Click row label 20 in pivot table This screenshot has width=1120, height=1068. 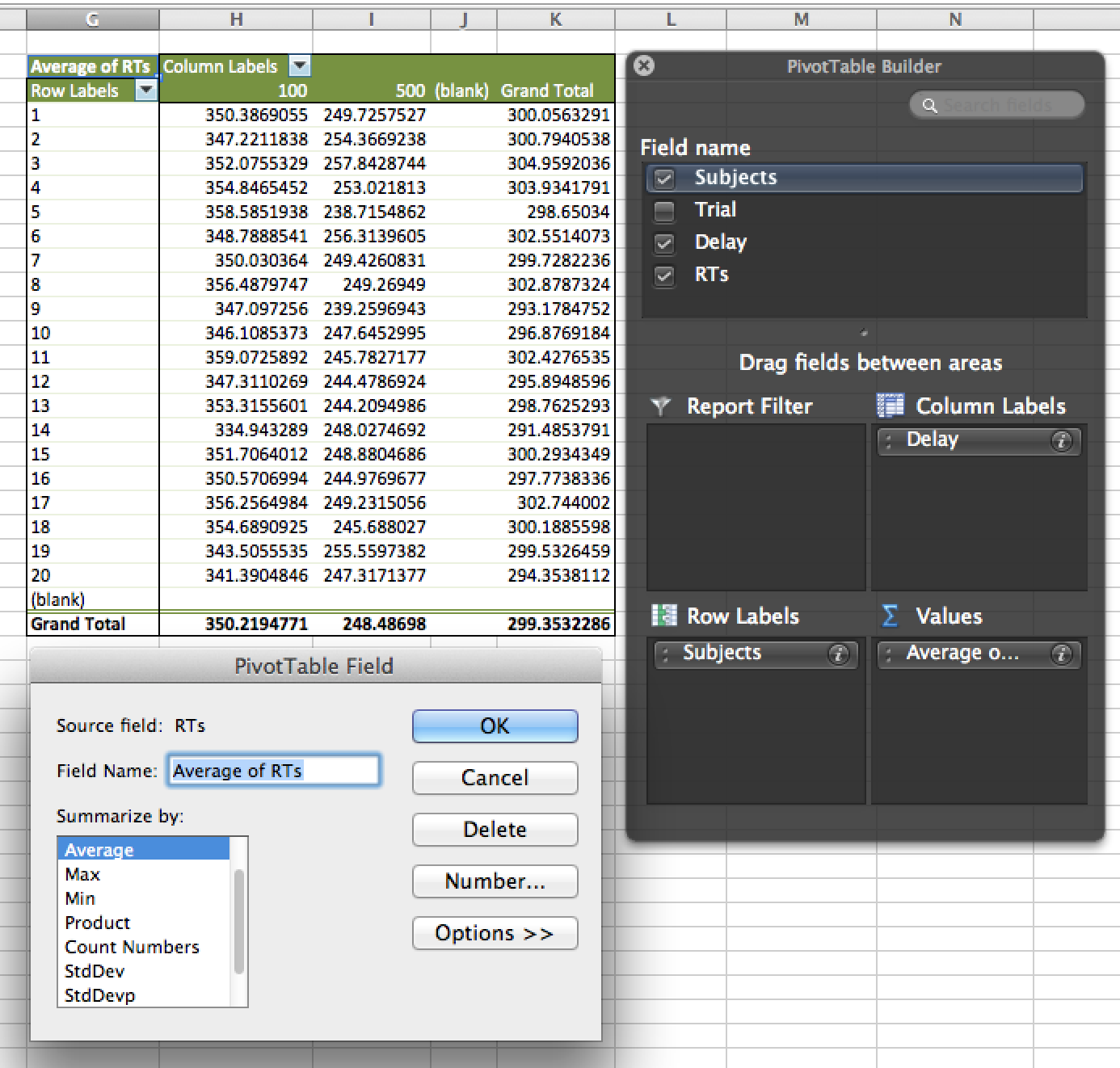(x=93, y=575)
